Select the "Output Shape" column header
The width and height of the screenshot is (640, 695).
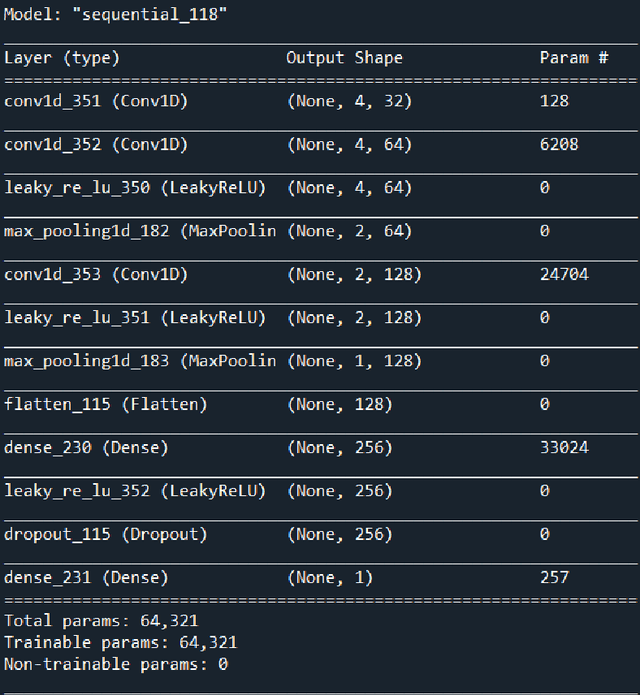(x=344, y=58)
